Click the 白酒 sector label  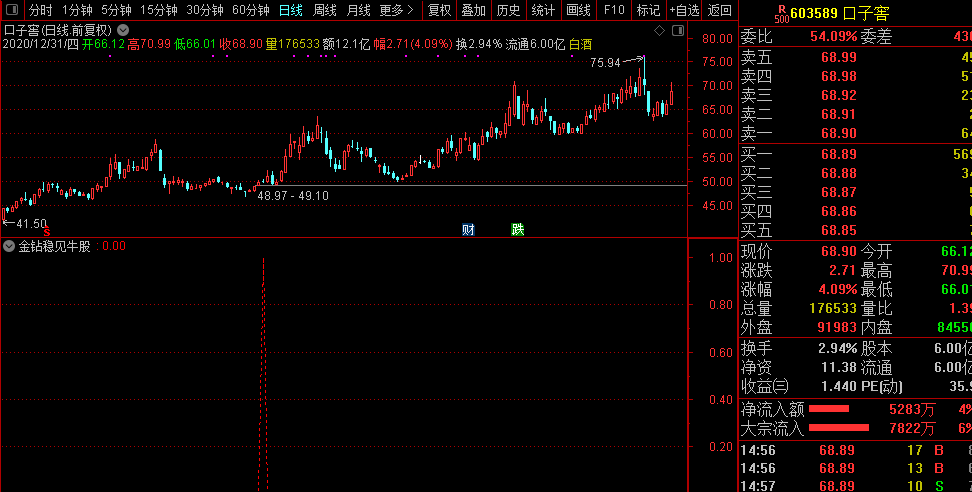(x=580, y=44)
